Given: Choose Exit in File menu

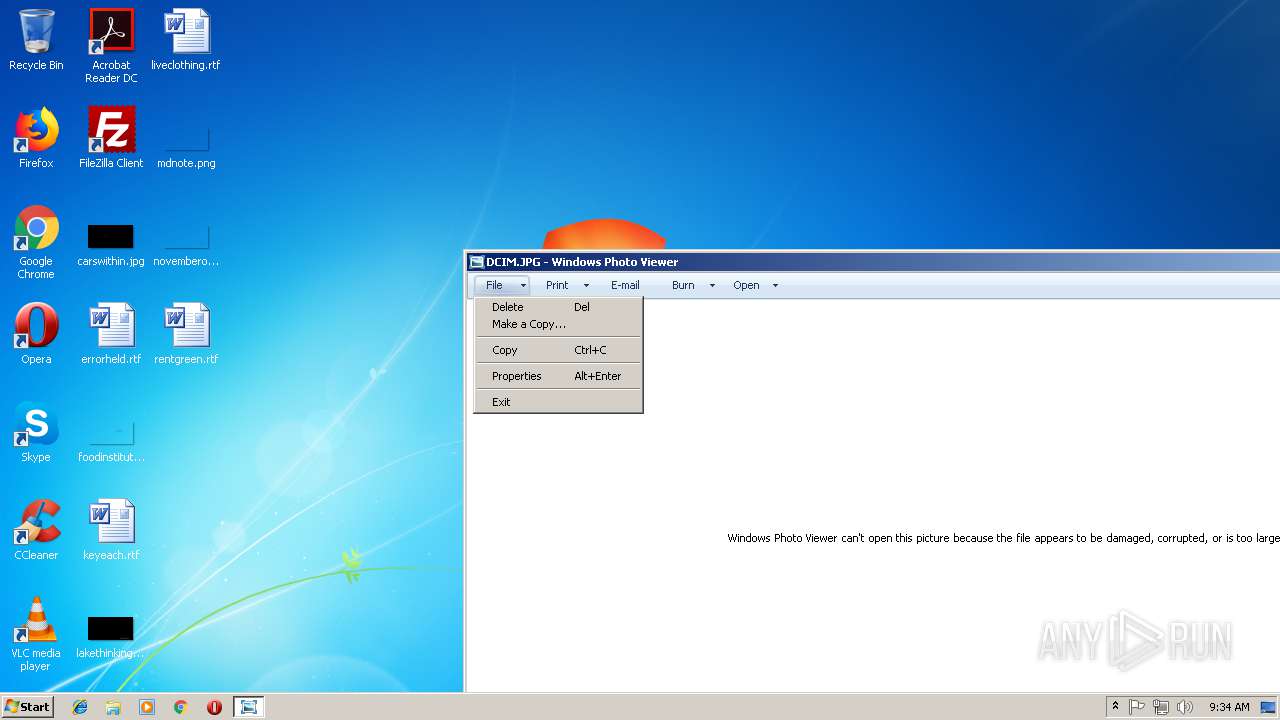Looking at the screenshot, I should [x=558, y=402].
